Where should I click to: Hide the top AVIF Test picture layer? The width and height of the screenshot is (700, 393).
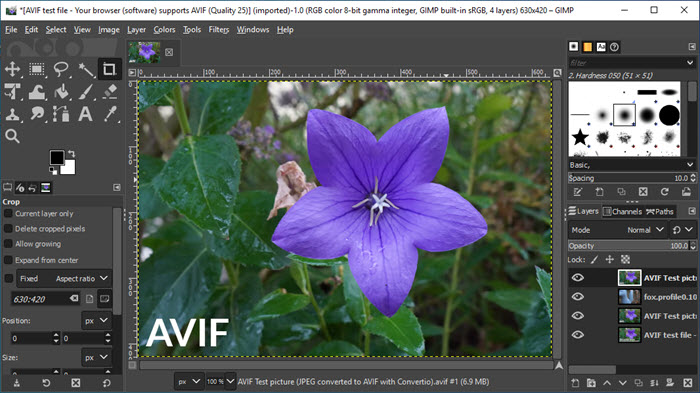click(x=578, y=278)
